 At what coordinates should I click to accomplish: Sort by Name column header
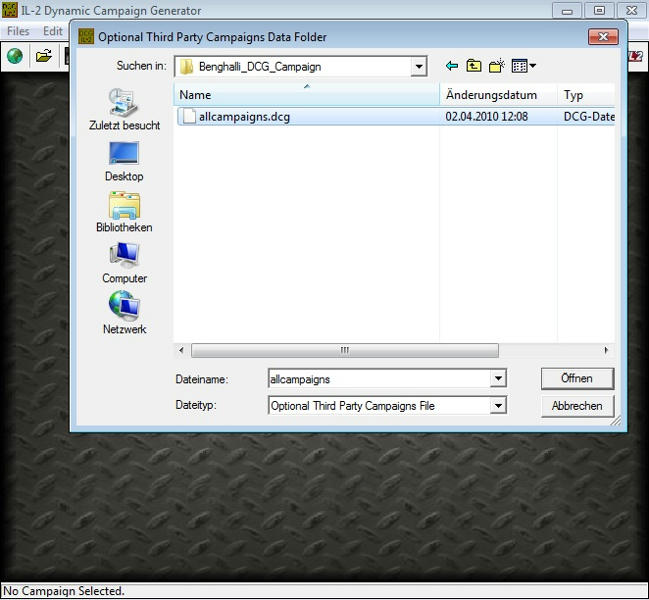point(306,95)
